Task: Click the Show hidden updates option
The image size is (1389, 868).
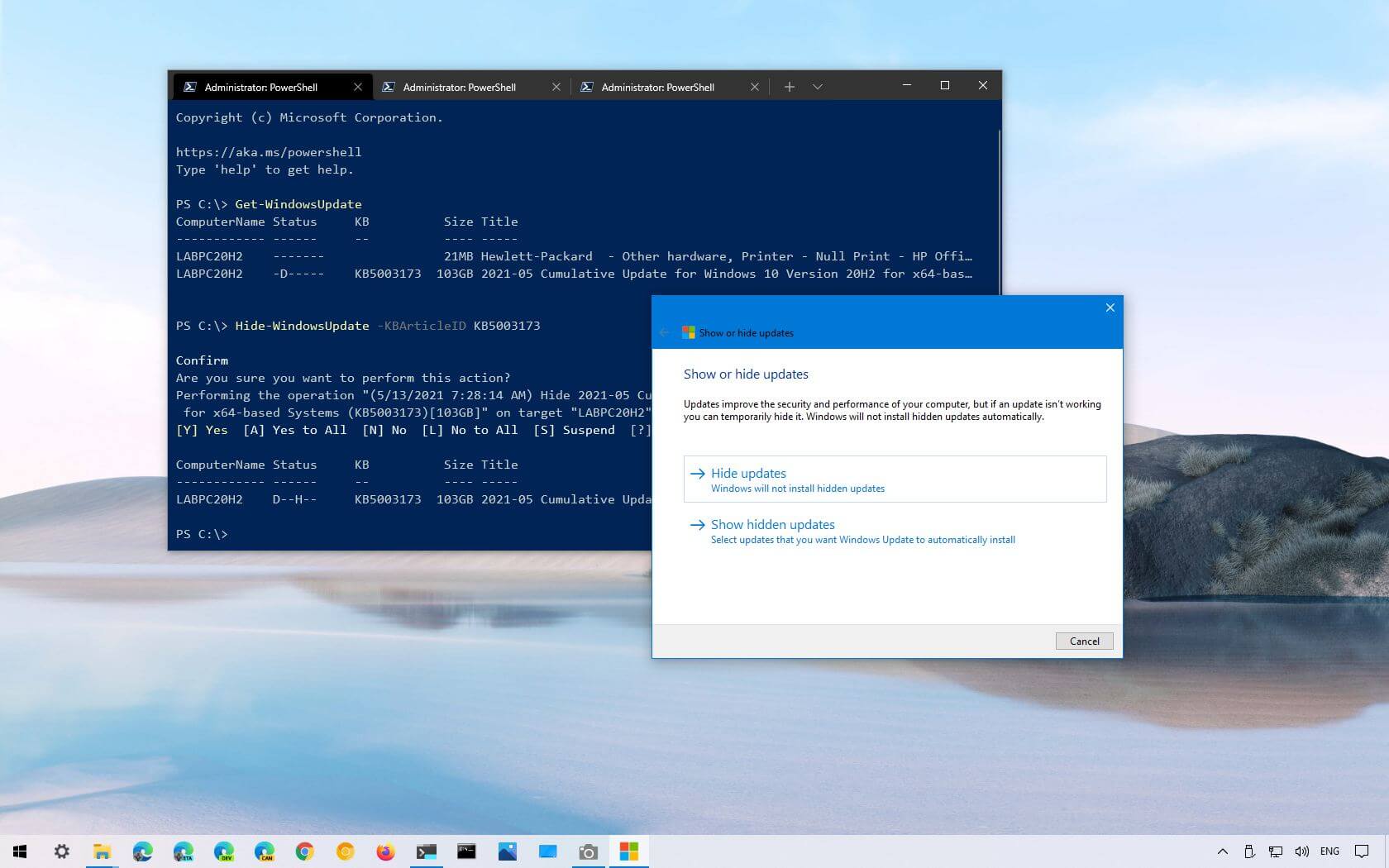Action: (895, 531)
